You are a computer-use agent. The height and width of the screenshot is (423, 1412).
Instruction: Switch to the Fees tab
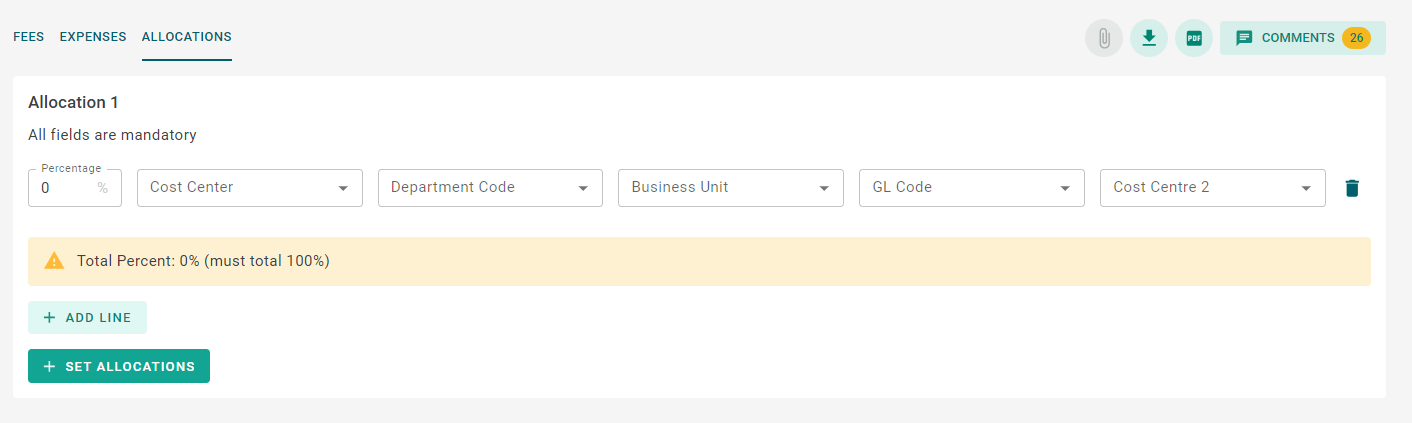pos(28,37)
